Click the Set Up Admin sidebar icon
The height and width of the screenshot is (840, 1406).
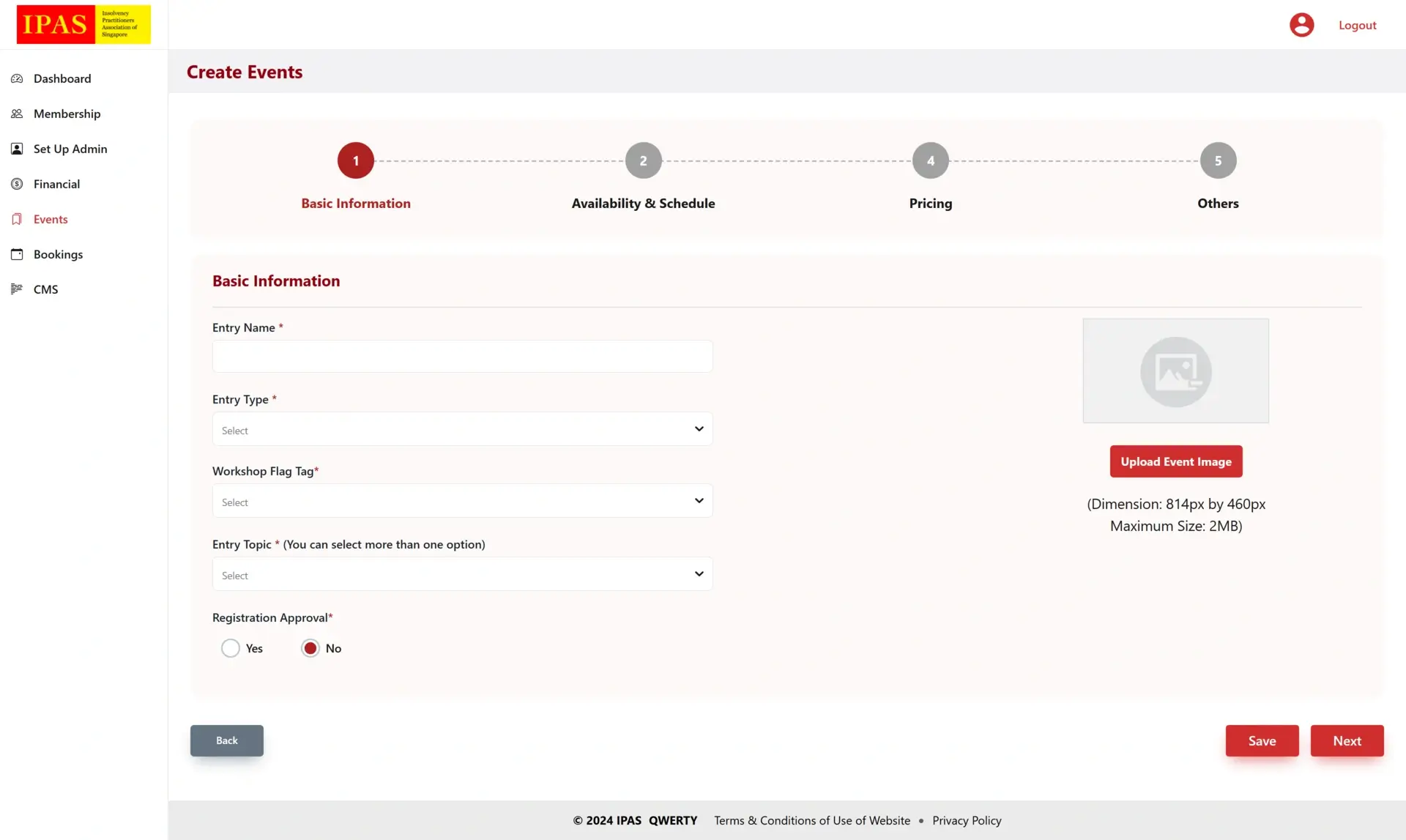(17, 149)
